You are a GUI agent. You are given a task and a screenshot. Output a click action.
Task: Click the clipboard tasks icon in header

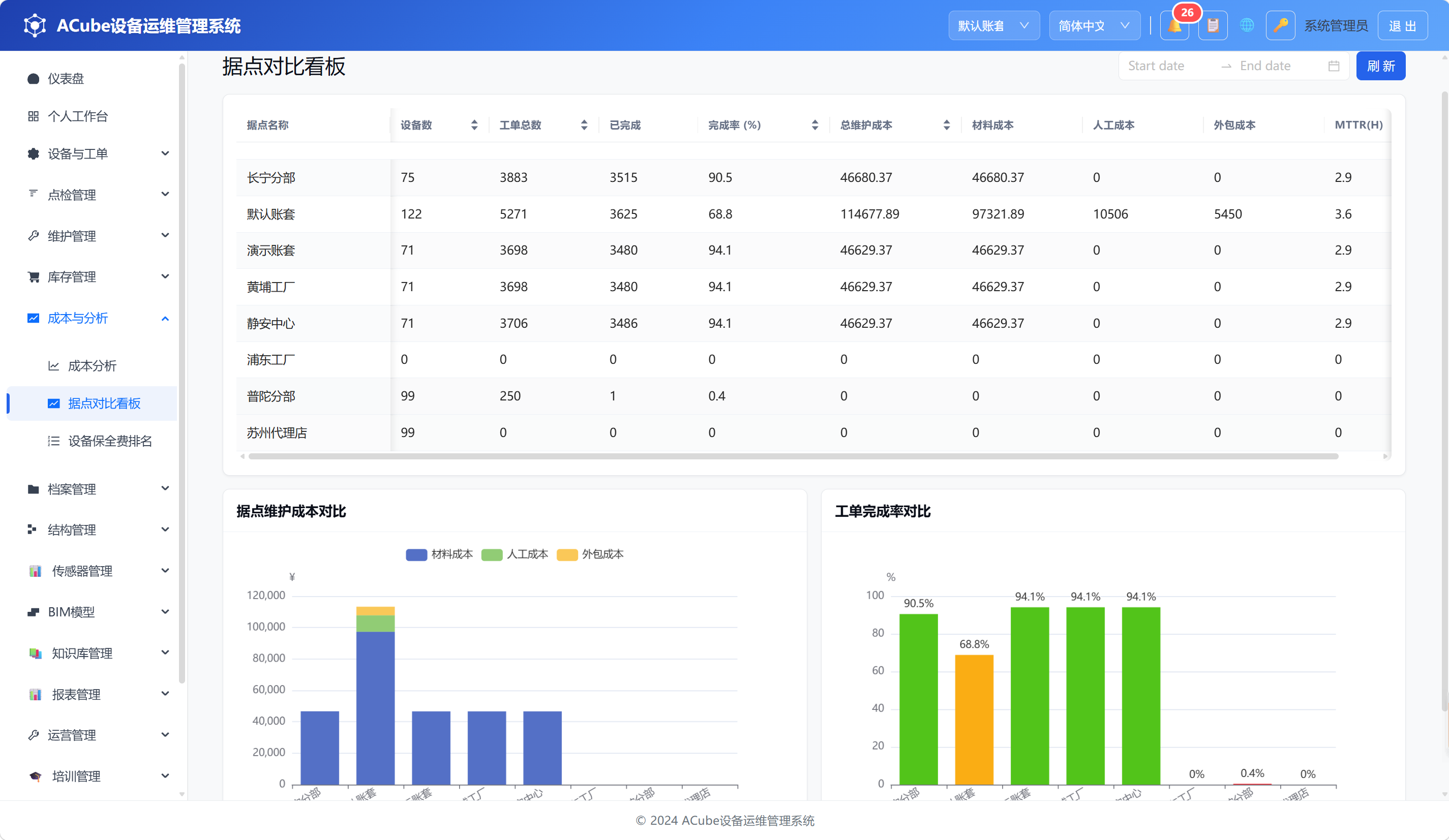point(1213,26)
